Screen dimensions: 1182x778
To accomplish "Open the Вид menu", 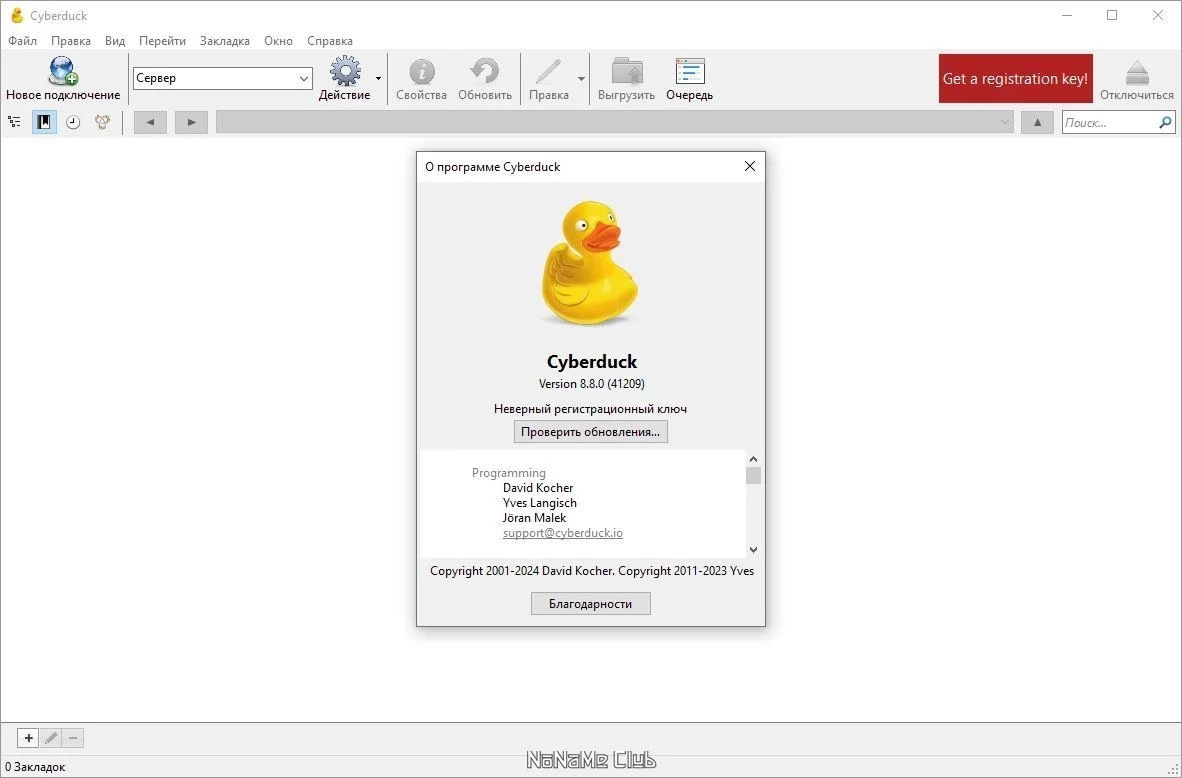I will (x=115, y=41).
